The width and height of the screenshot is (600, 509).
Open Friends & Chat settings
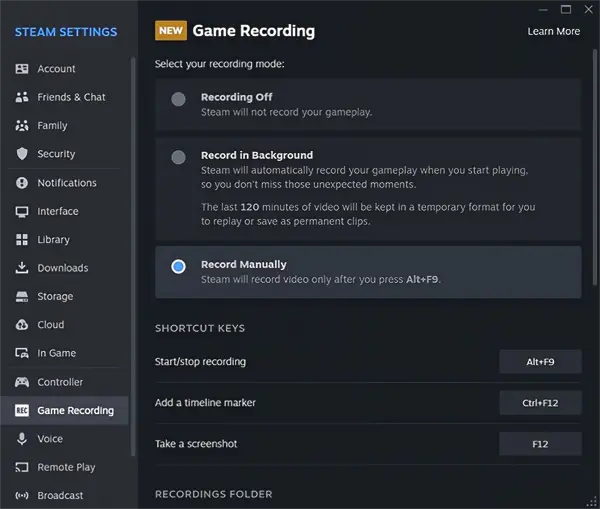(x=71, y=97)
